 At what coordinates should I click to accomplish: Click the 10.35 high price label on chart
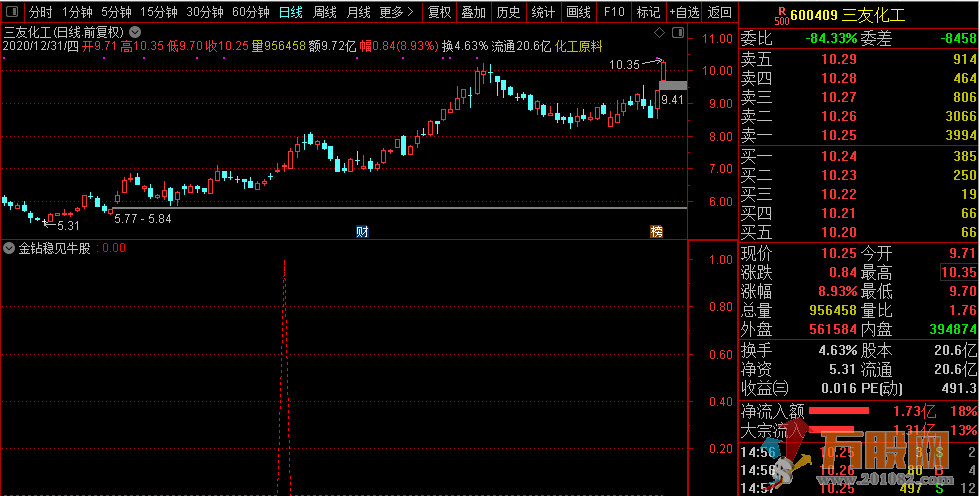click(624, 64)
